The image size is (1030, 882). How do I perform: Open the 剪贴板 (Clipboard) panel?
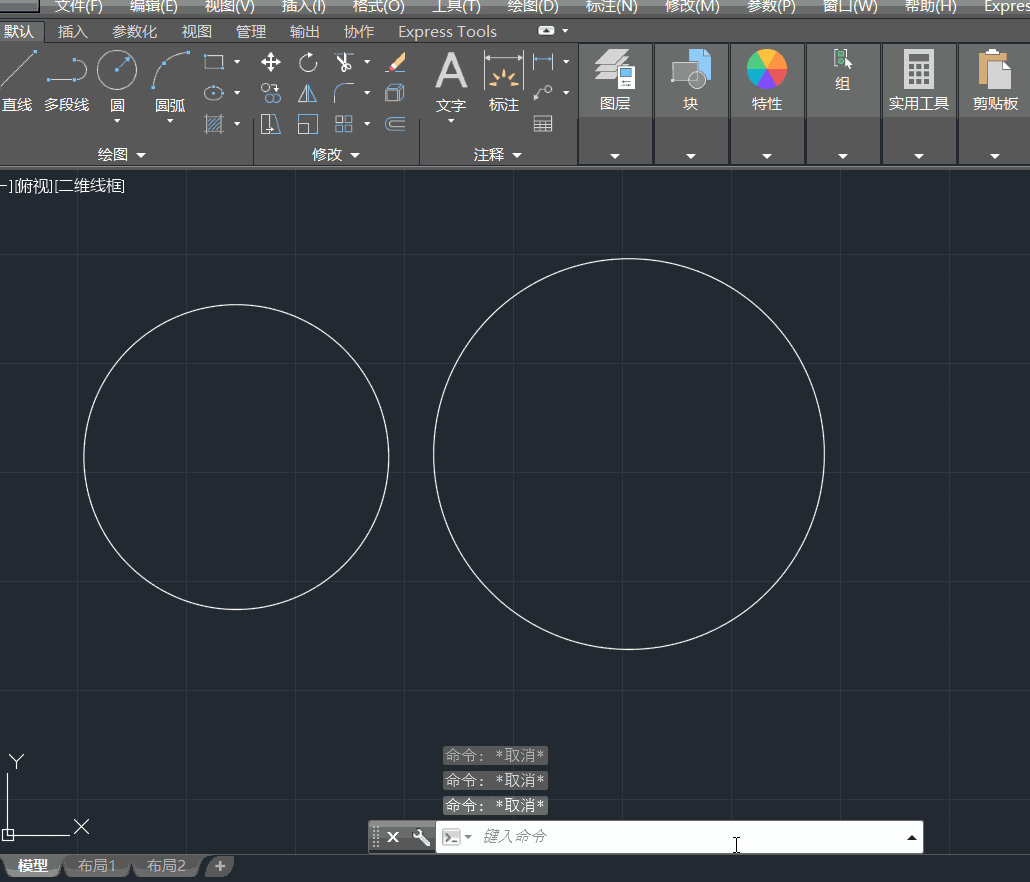[995, 81]
